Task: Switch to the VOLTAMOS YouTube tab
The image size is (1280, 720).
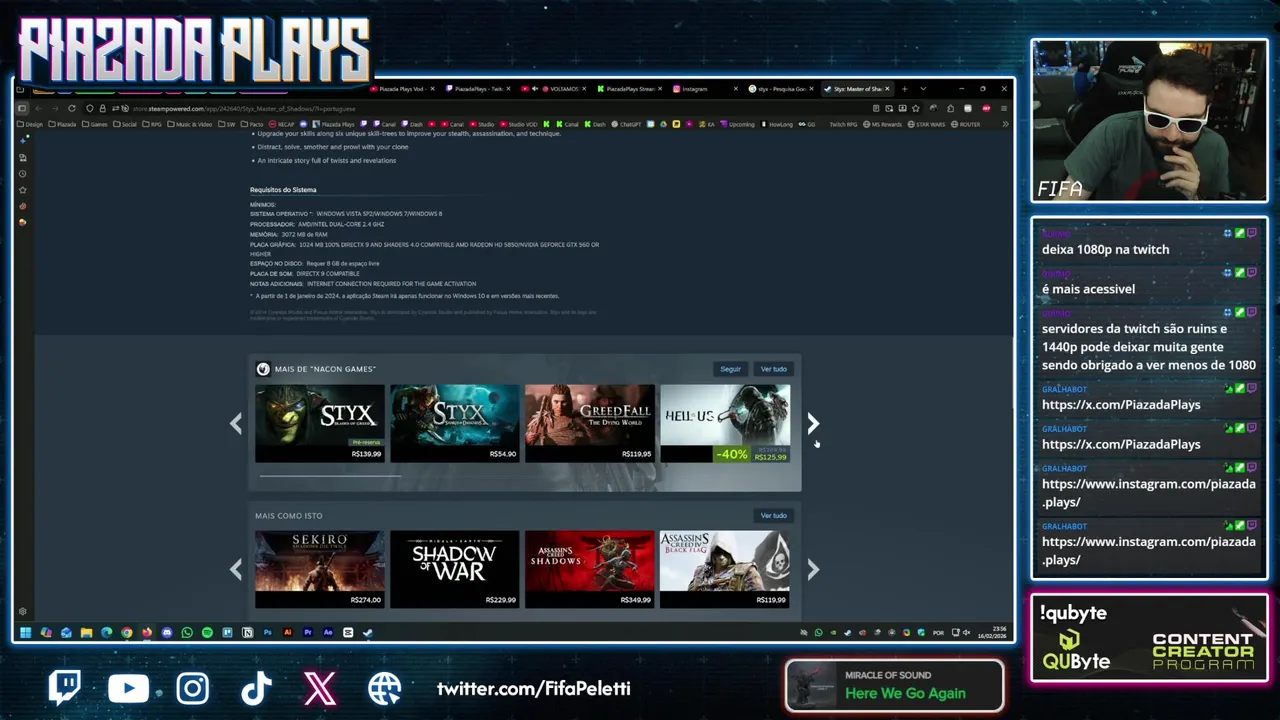Action: (x=555, y=89)
